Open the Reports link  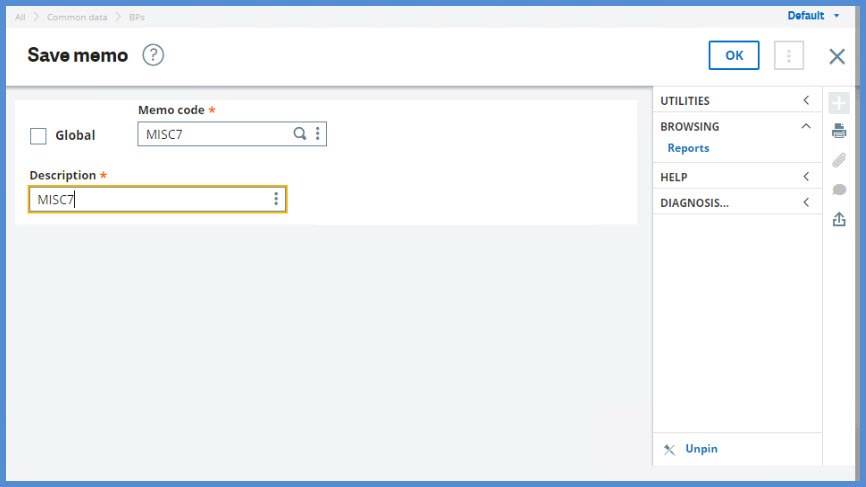tap(688, 148)
